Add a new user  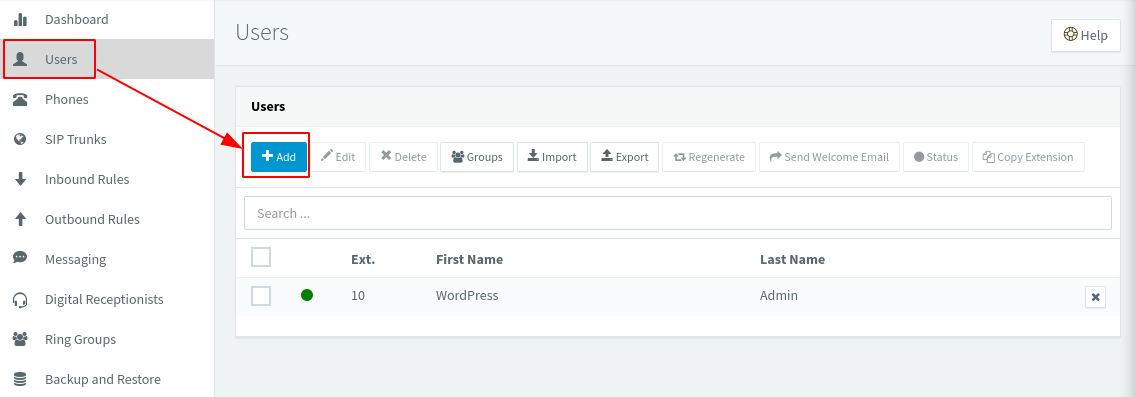pyautogui.click(x=279, y=156)
